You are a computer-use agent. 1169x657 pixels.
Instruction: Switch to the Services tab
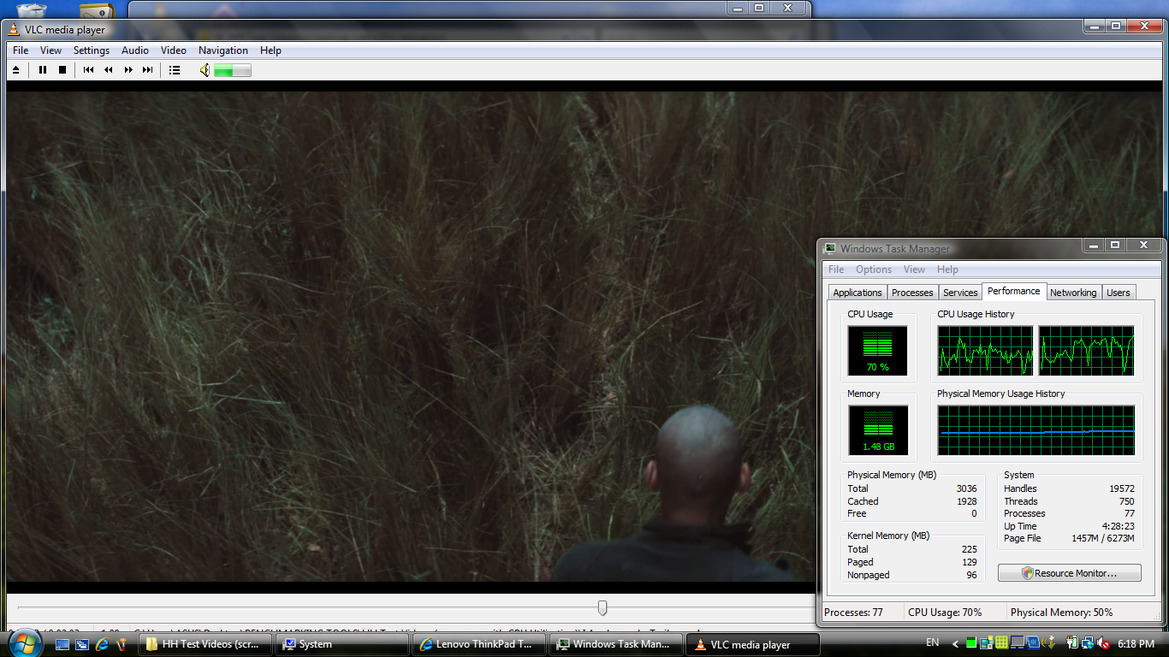pos(960,292)
